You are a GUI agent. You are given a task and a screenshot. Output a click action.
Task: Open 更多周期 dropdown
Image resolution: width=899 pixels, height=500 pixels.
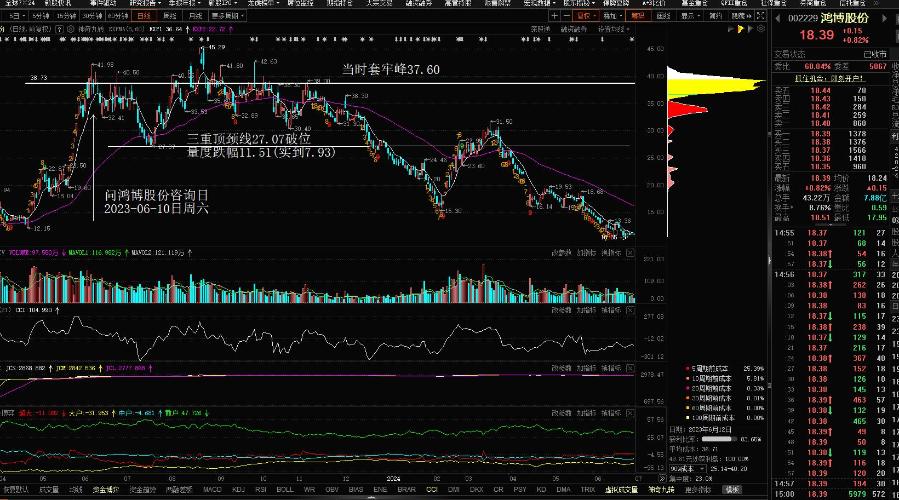coord(227,16)
